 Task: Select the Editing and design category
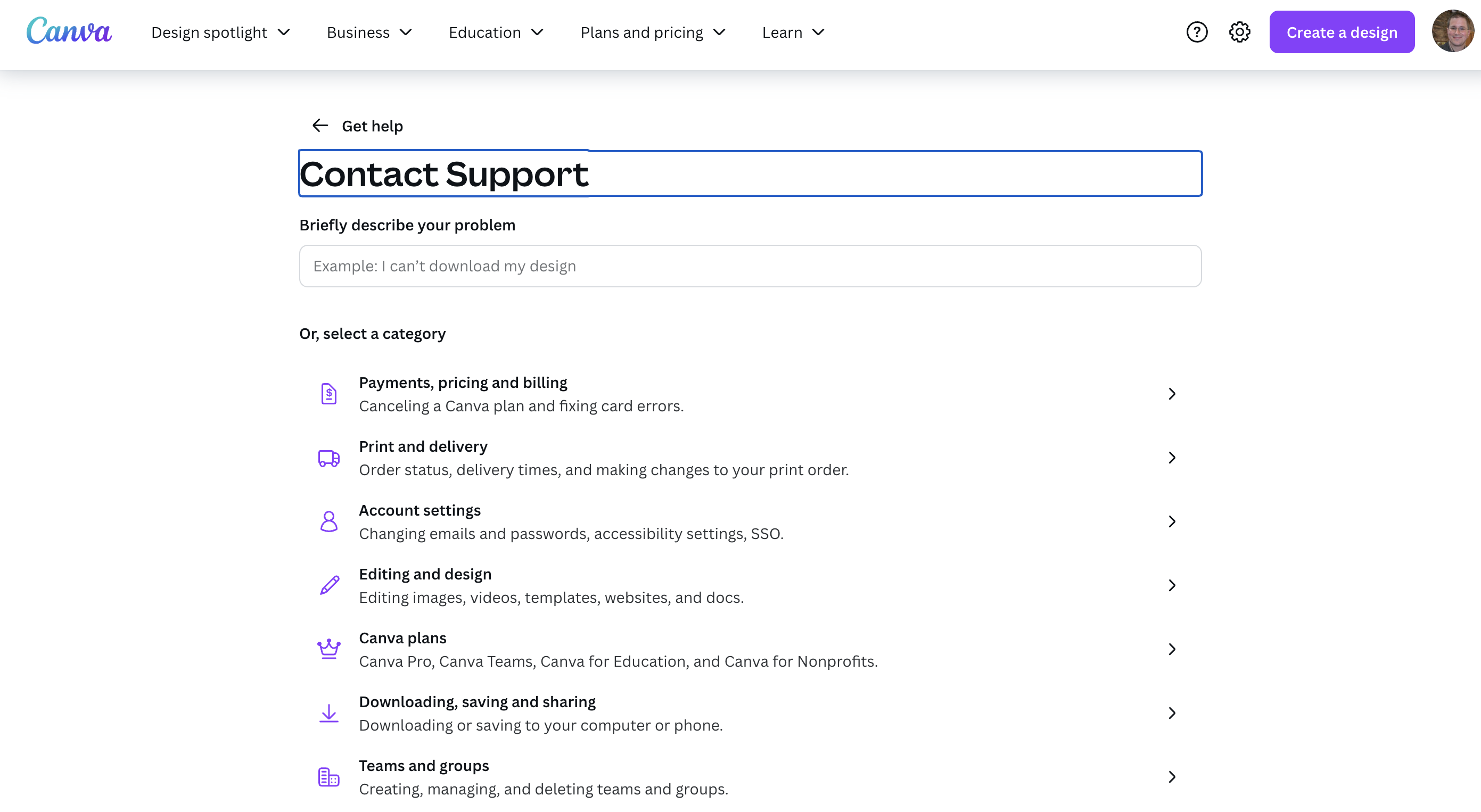tap(750, 585)
